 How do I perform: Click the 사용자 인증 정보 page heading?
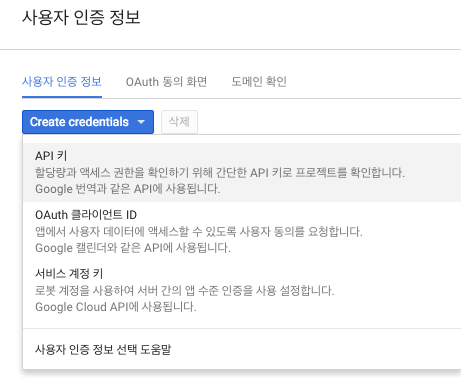(x=81, y=17)
